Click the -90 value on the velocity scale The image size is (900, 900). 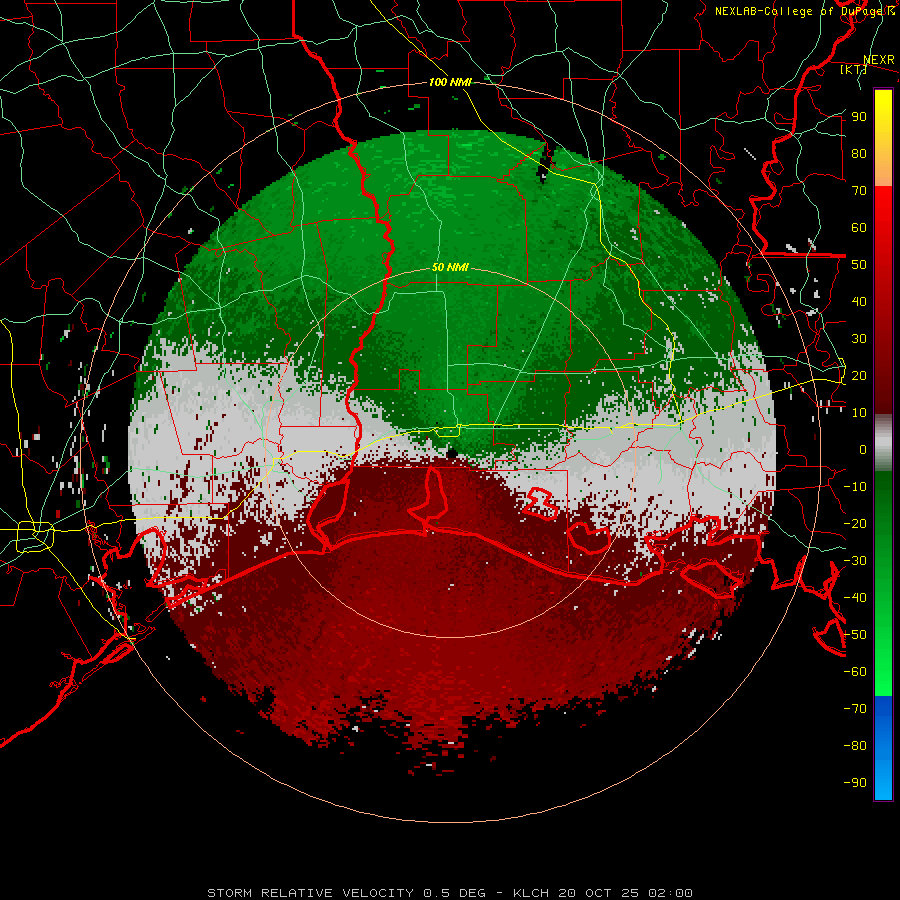click(x=855, y=783)
